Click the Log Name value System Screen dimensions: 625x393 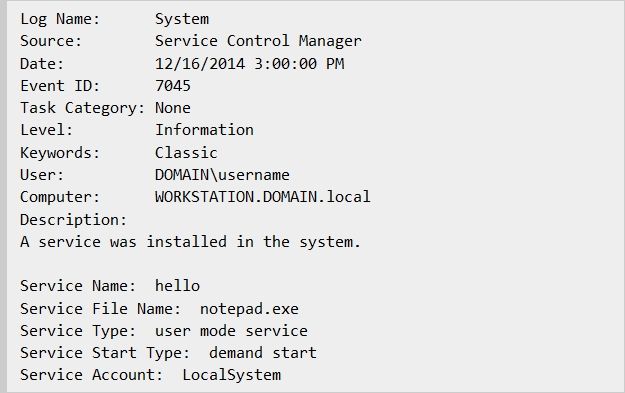182,20
